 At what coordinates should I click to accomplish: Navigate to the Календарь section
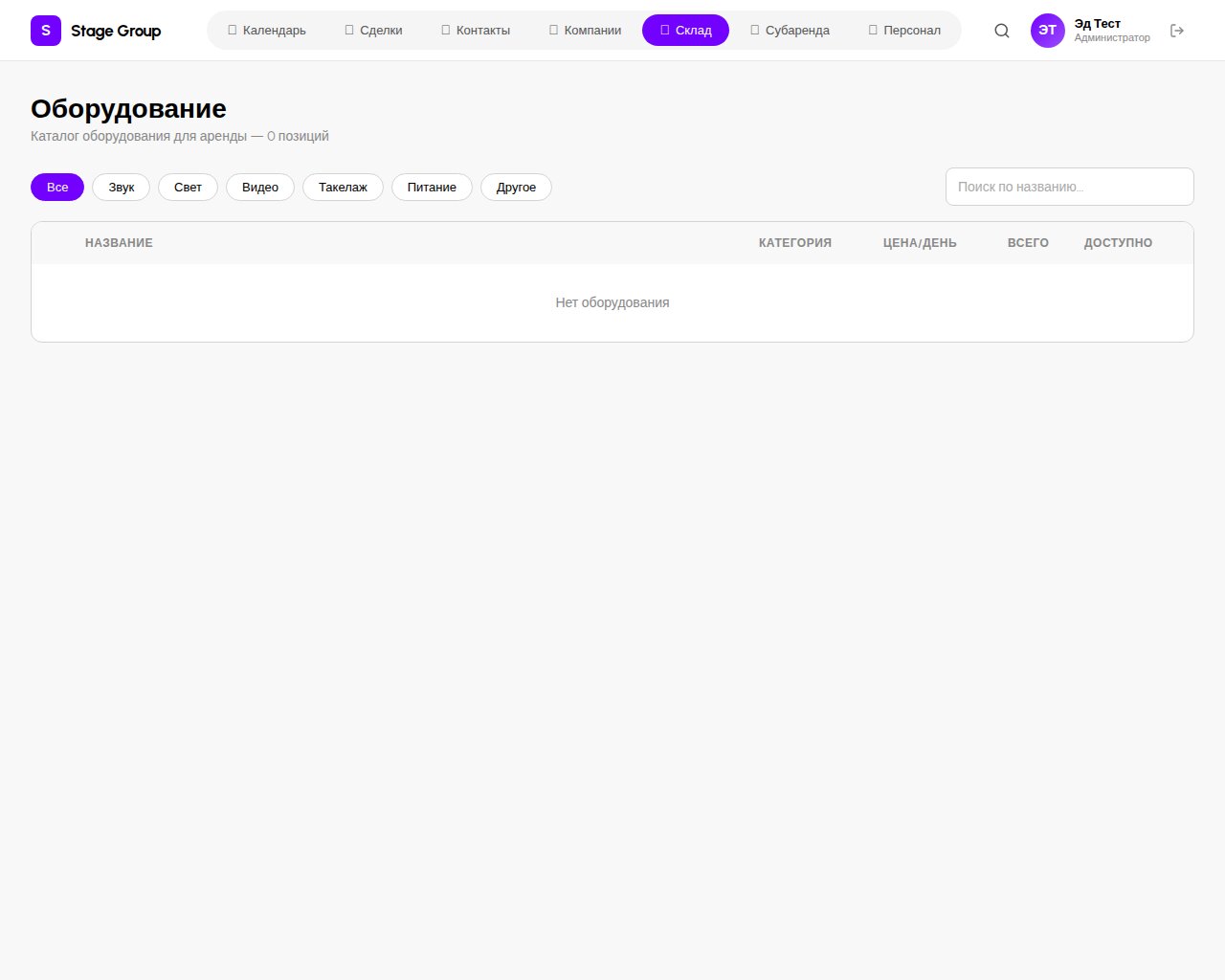tap(267, 30)
